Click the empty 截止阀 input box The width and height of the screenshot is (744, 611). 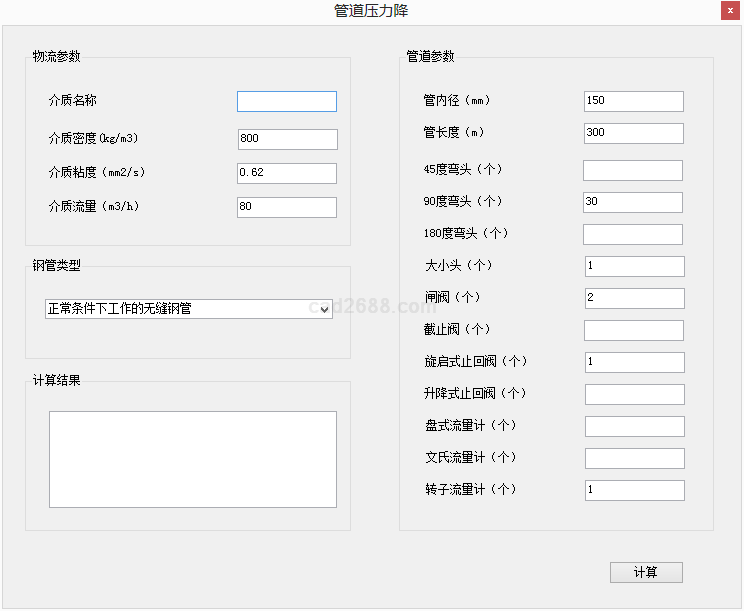pos(634,331)
